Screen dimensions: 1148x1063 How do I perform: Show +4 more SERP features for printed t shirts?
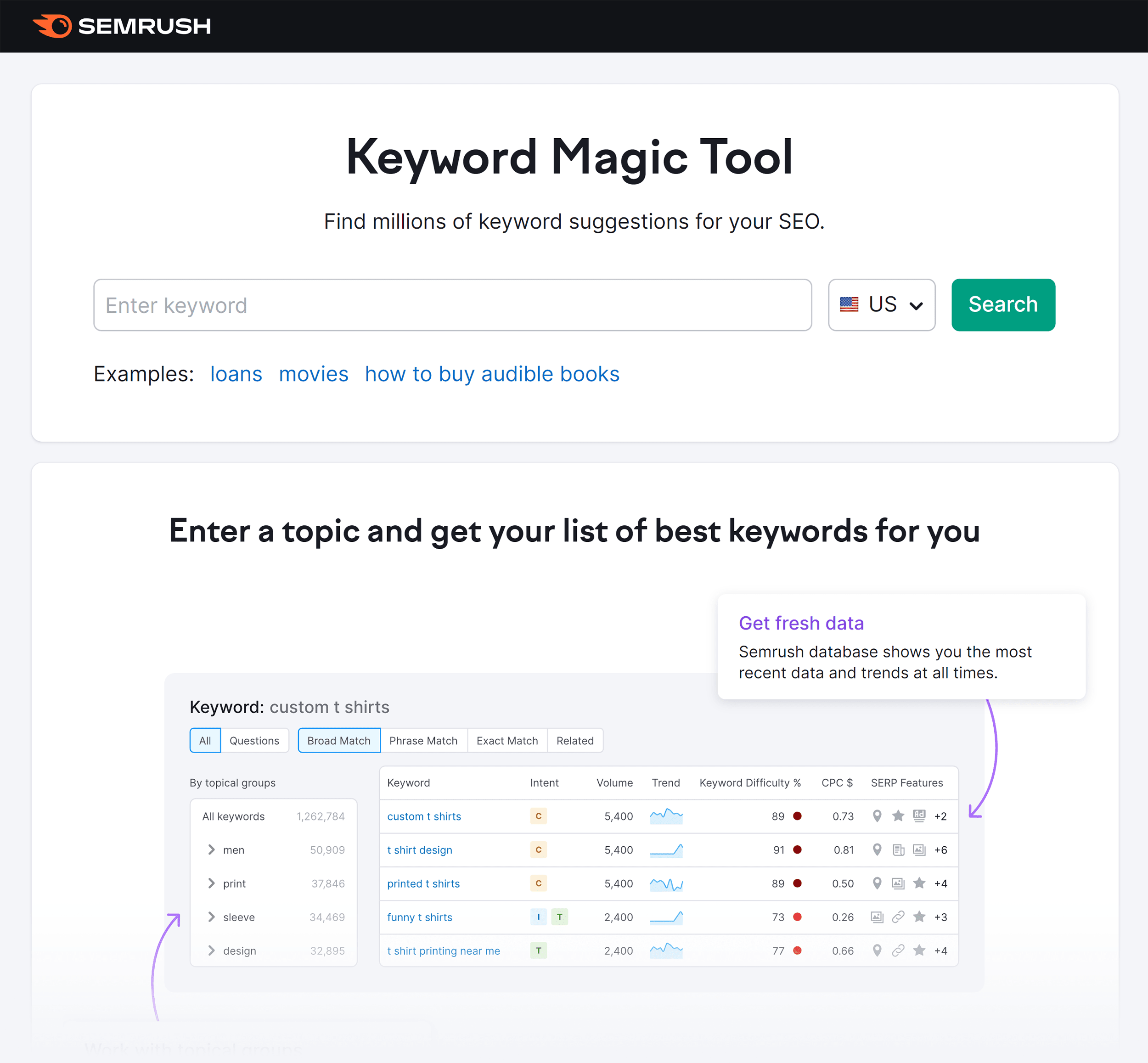click(x=940, y=883)
